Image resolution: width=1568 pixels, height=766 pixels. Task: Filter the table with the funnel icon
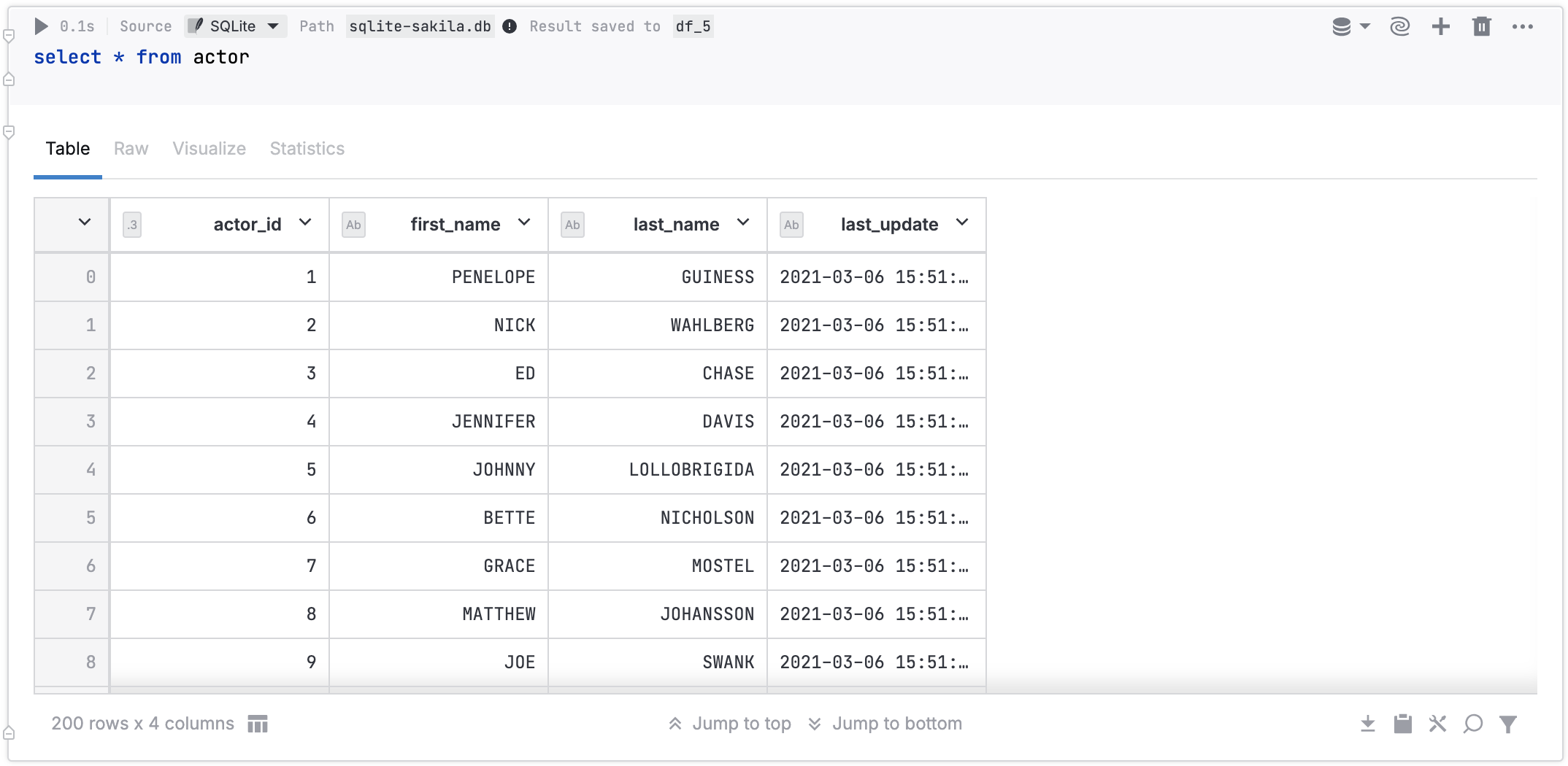1508,724
